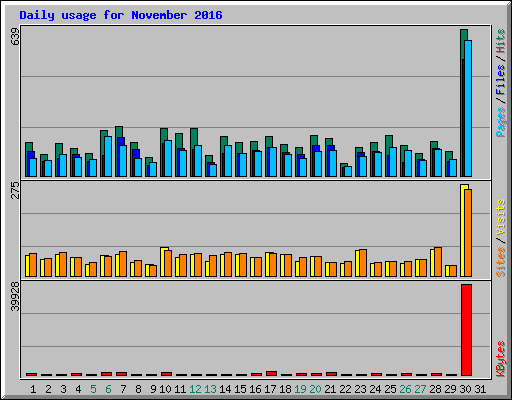Click day label 28 on the axis
This screenshot has width=512, height=400.
(435, 389)
